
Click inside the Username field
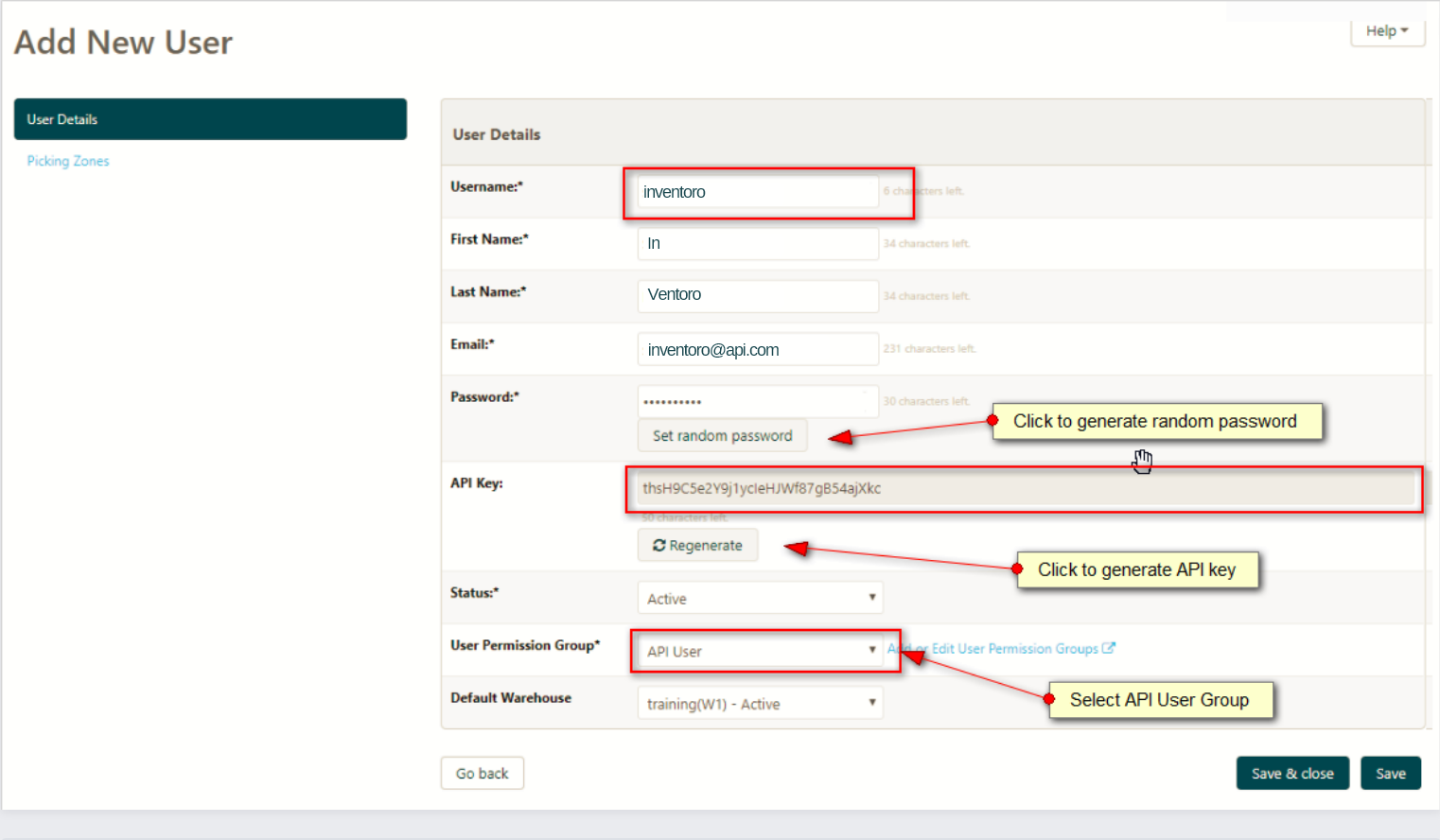click(x=757, y=191)
